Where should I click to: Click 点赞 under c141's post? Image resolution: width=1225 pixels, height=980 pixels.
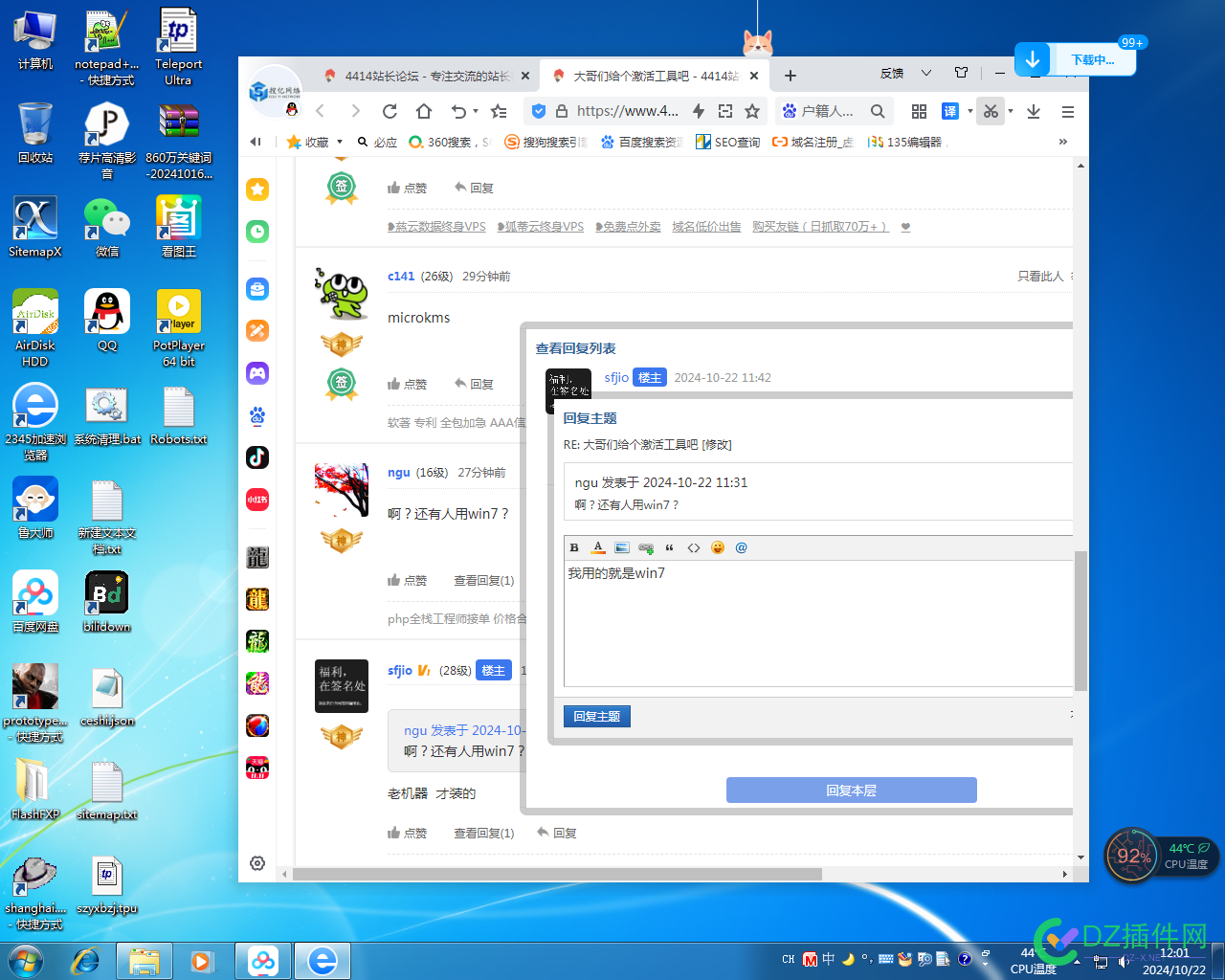click(408, 384)
